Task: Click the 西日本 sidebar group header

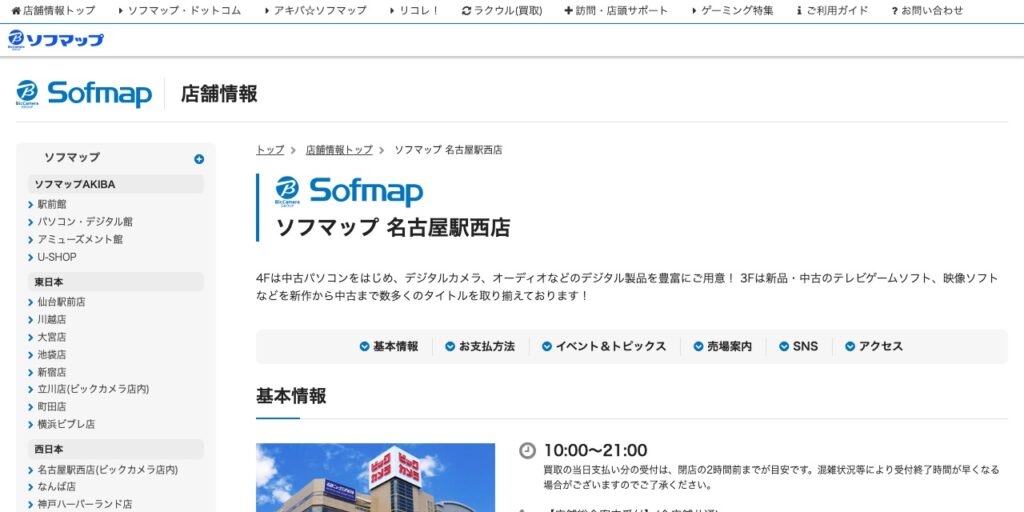Action: pos(116,449)
